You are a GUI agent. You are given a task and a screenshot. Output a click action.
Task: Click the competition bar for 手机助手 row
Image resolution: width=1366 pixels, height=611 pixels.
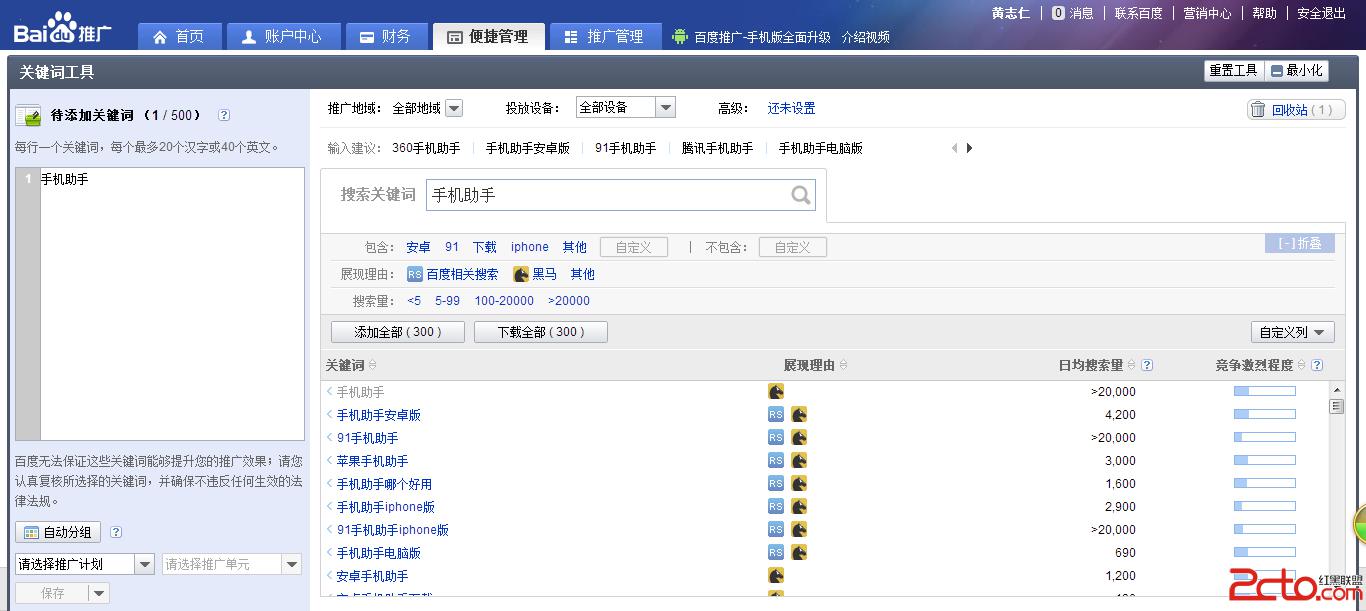coord(1264,391)
